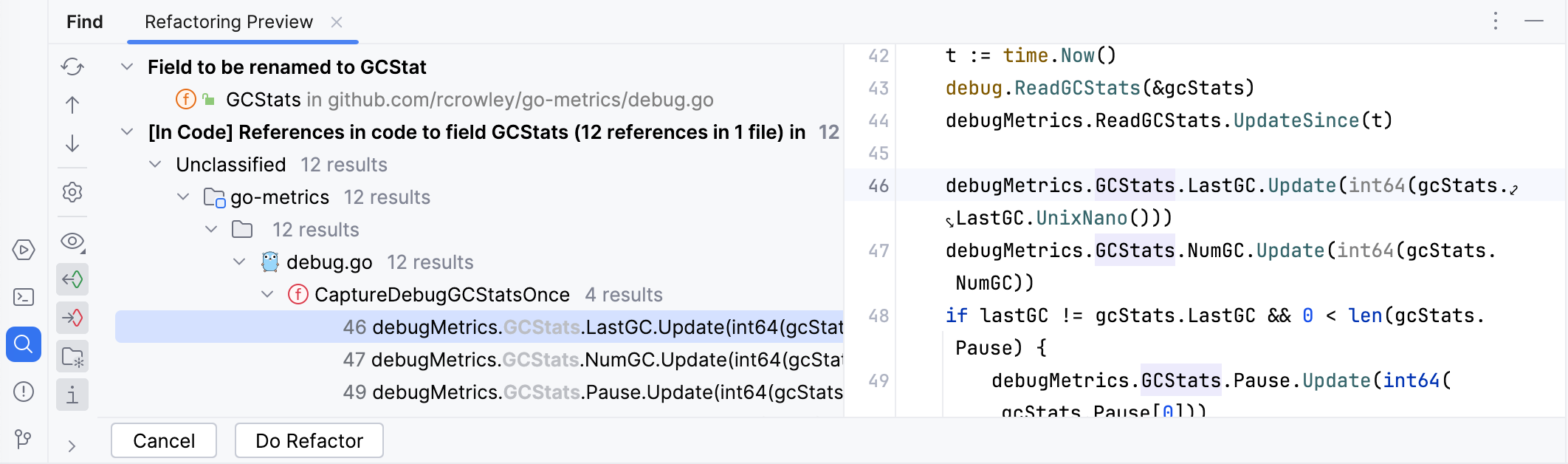Screen dimensions: 1568x464
Task: Open the Problems tool window icon
Action: [x=24, y=392]
